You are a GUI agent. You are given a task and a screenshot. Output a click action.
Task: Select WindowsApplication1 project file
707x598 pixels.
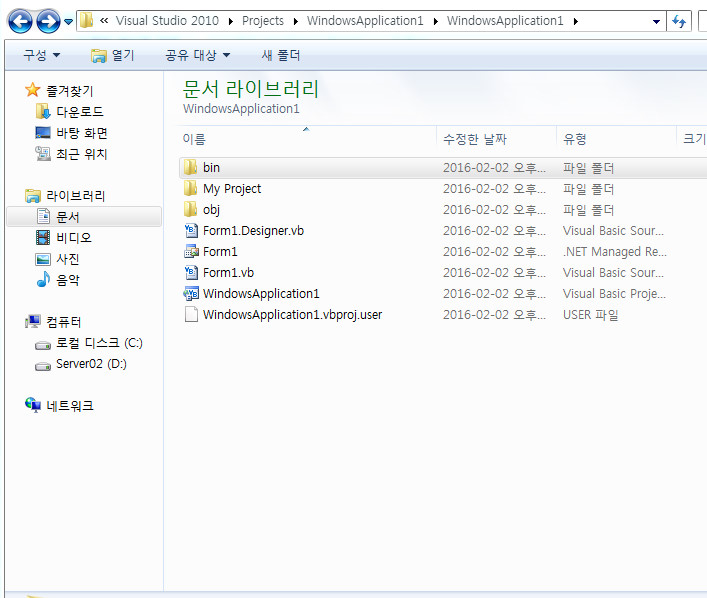[261, 294]
